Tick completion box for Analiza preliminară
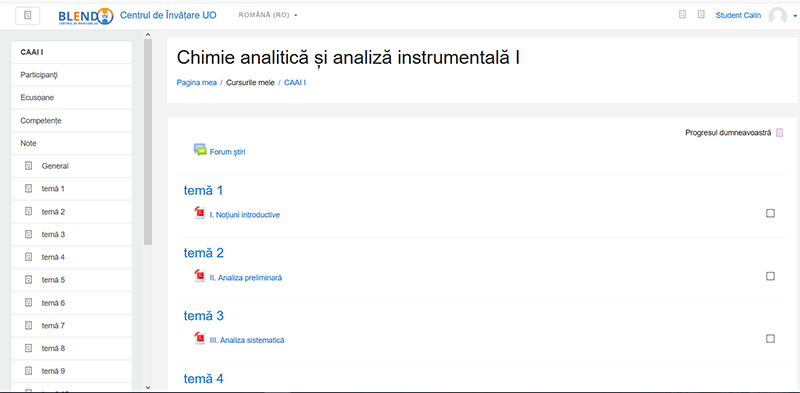This screenshot has height=393, width=800. [770, 276]
